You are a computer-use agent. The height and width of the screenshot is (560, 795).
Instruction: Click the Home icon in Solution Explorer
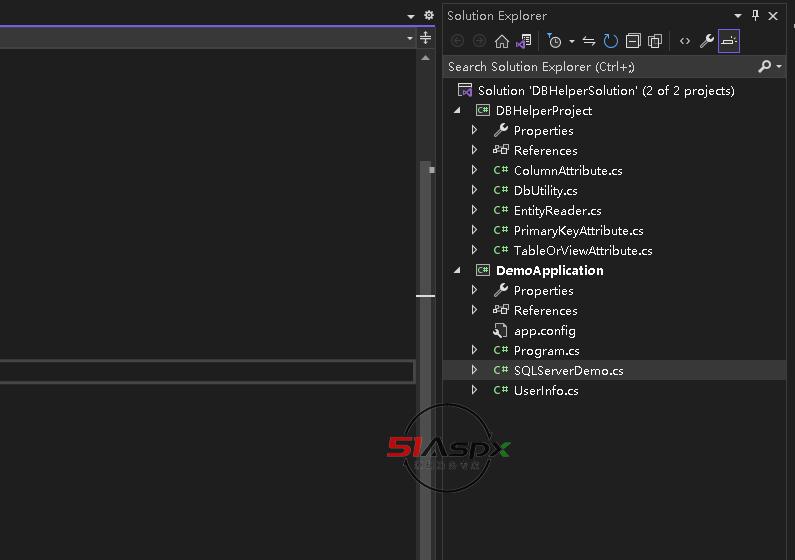(502, 41)
